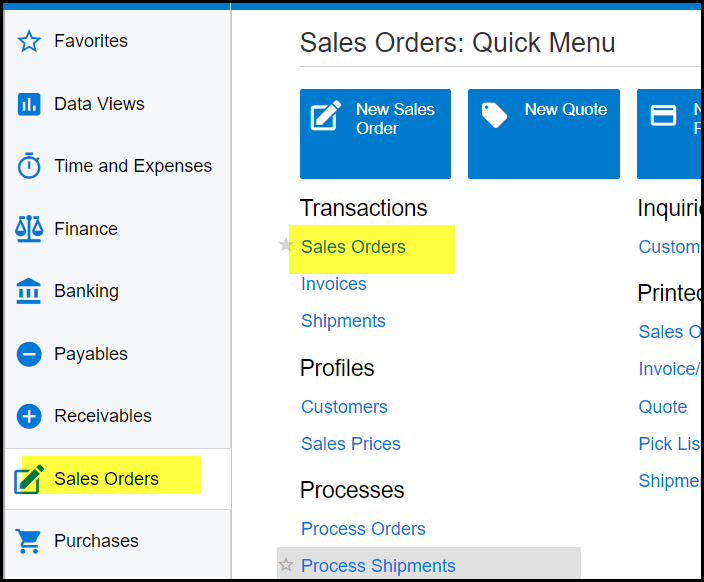Click the Favorites star icon
The width and height of the screenshot is (704, 582).
(30, 42)
